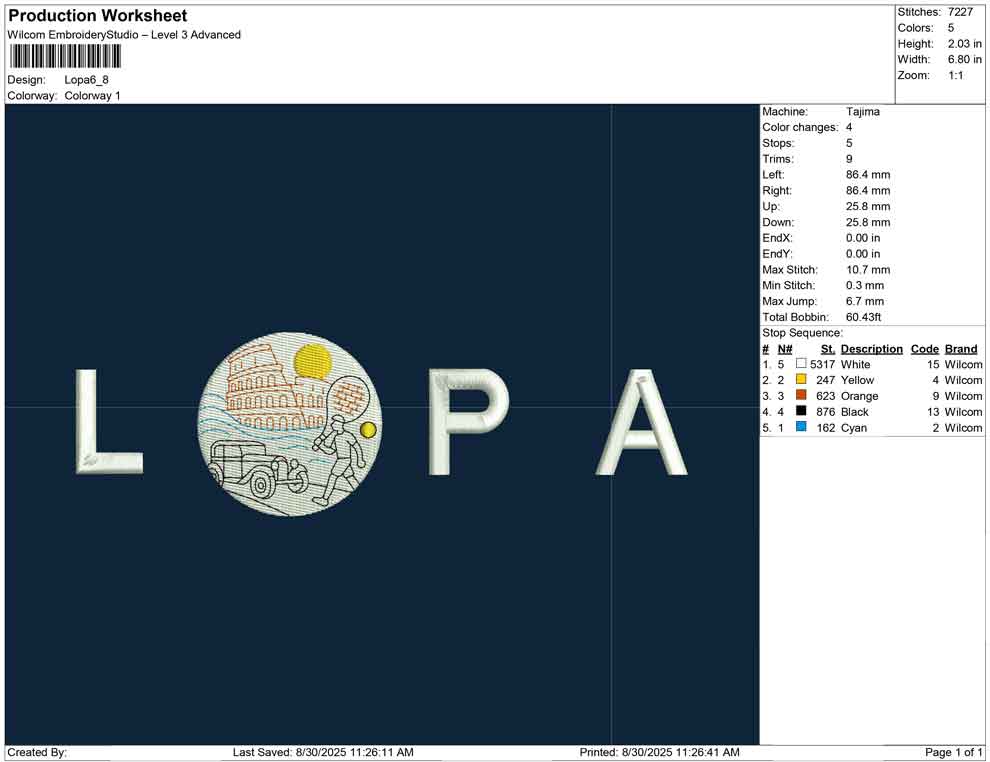The width and height of the screenshot is (990, 762).
Task: Select the Yellow thread color swatch
Action: [x=801, y=380]
